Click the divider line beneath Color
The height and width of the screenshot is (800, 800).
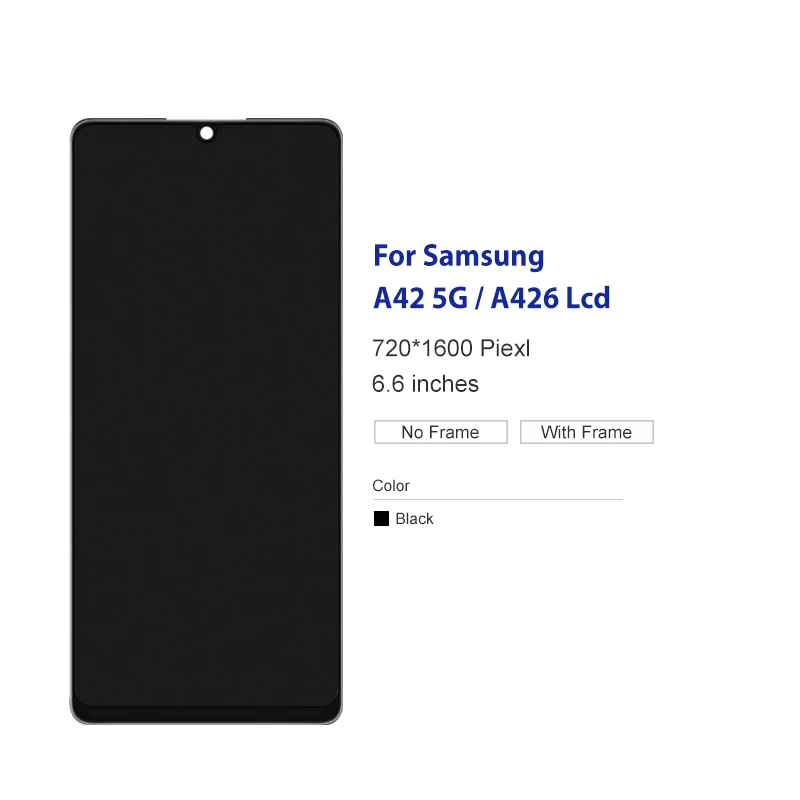[x=498, y=499]
